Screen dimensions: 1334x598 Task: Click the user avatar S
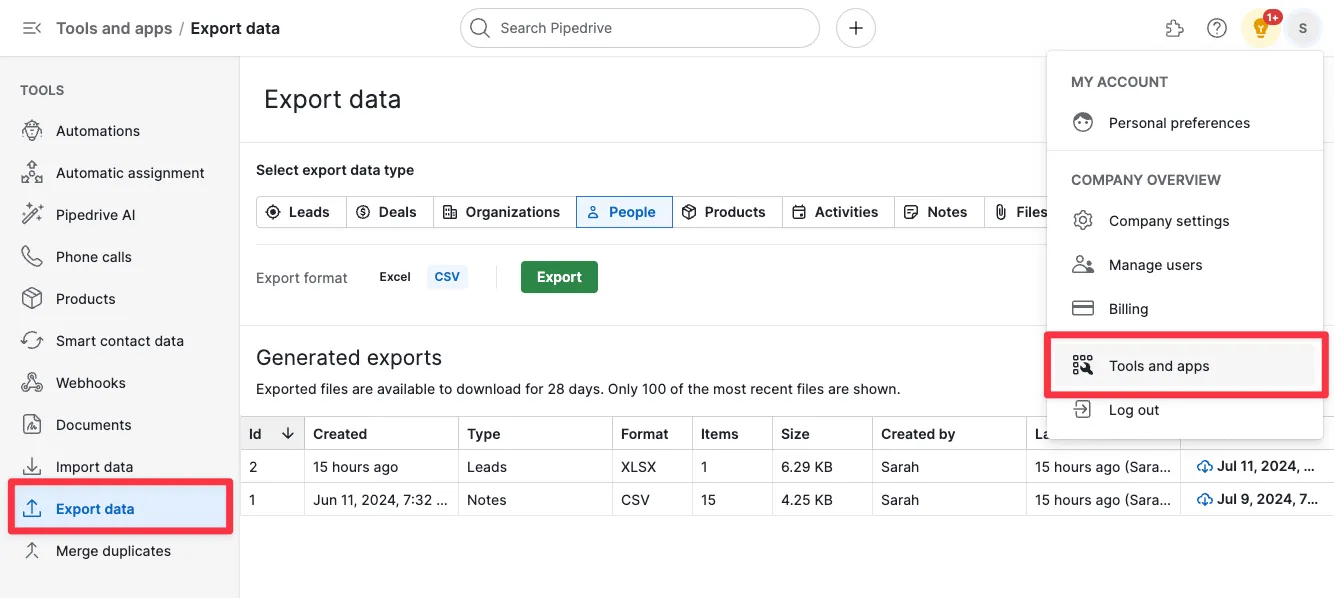pos(1303,28)
